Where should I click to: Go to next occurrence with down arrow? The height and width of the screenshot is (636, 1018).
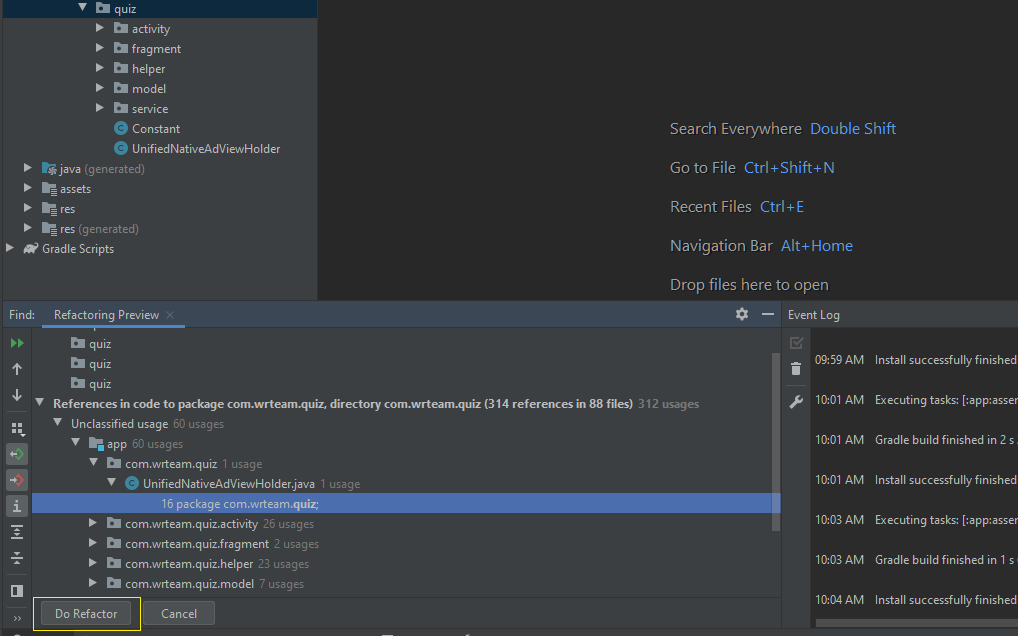(17, 395)
